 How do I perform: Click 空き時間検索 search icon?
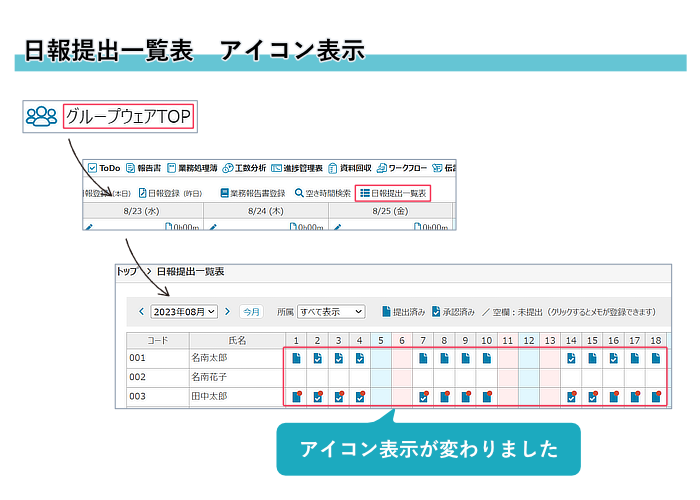[299, 193]
